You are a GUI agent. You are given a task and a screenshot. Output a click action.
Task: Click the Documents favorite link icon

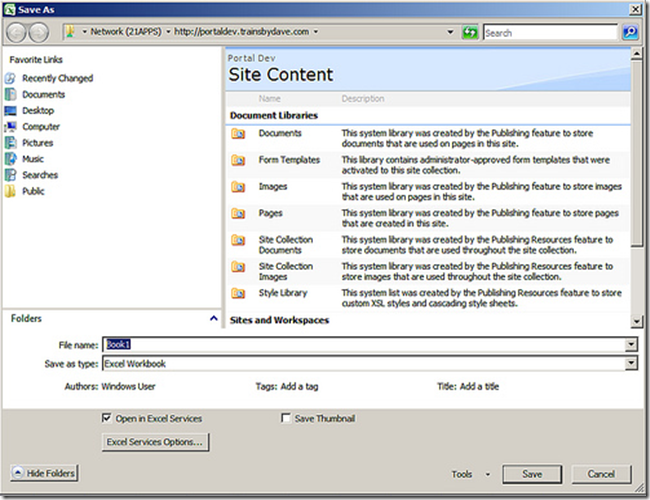(x=10, y=94)
